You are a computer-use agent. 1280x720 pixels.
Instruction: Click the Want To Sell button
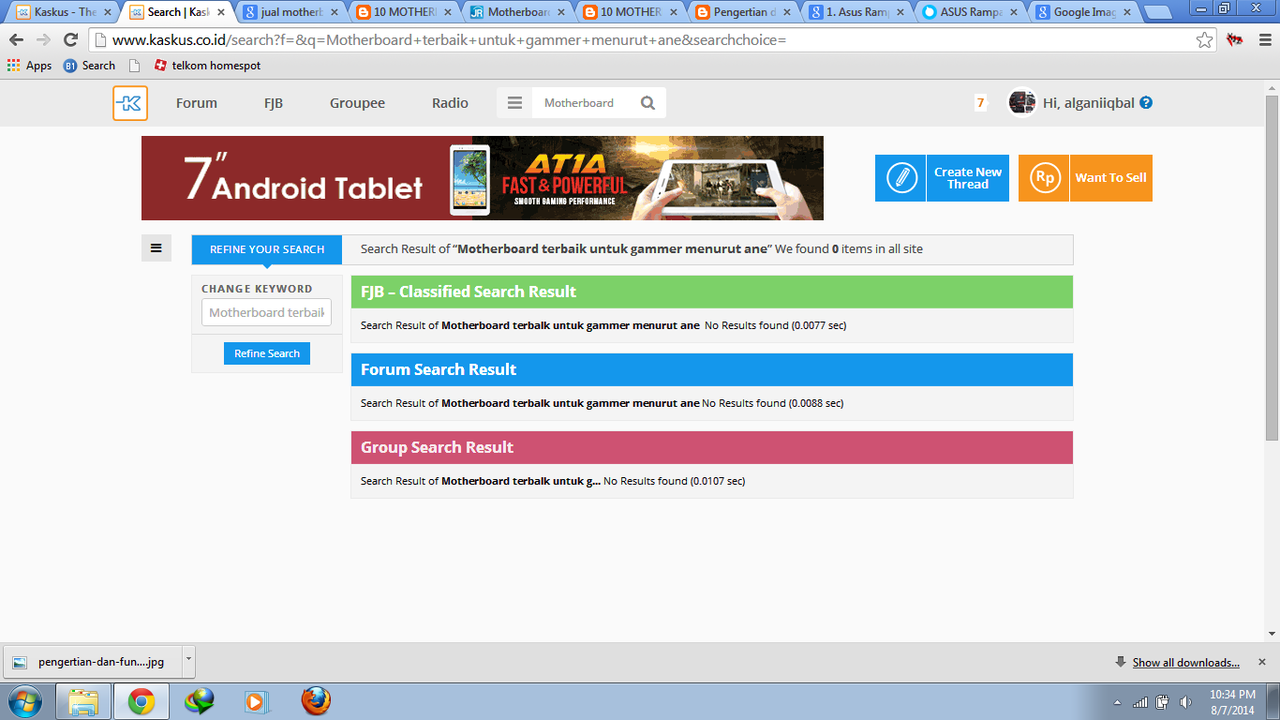(x=1085, y=178)
